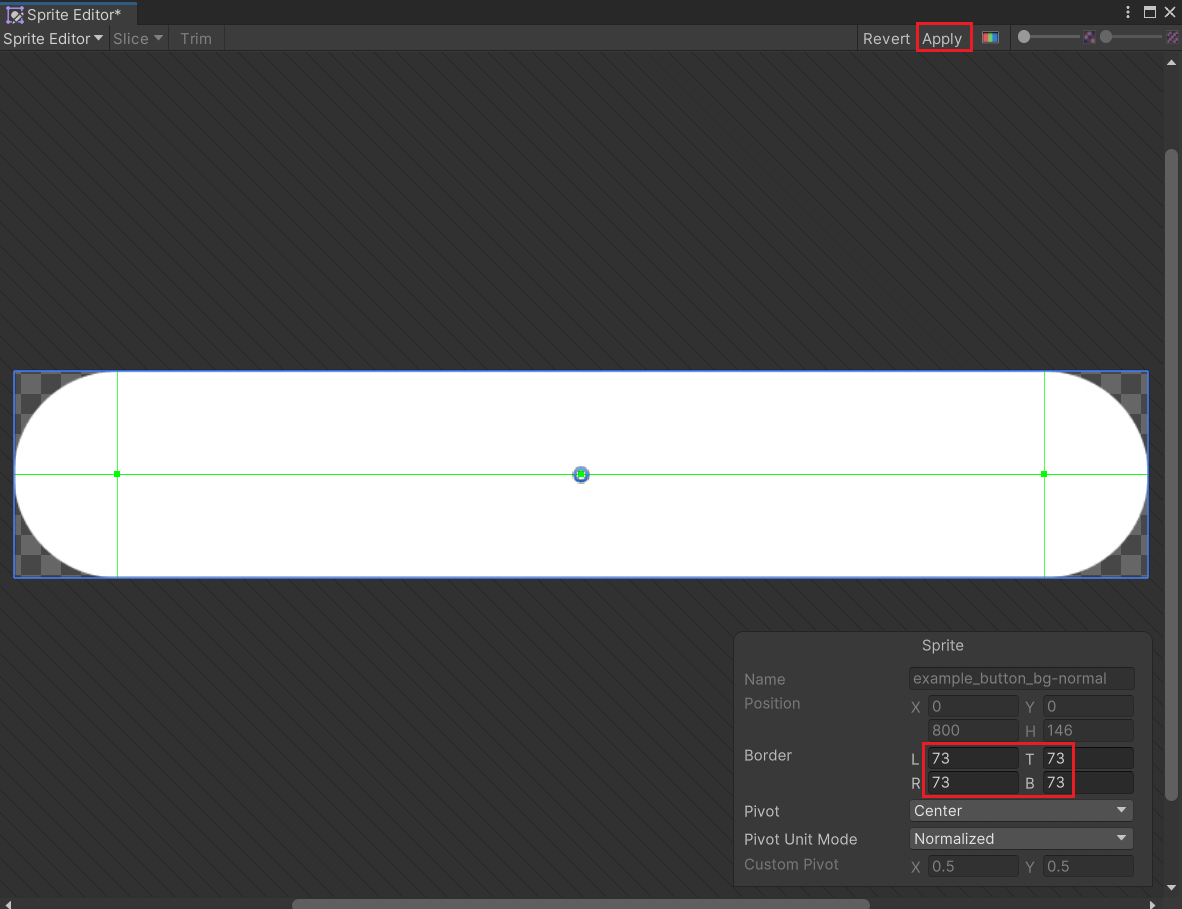This screenshot has width=1182, height=909.
Task: Click the Border R field
Action: coord(973,782)
